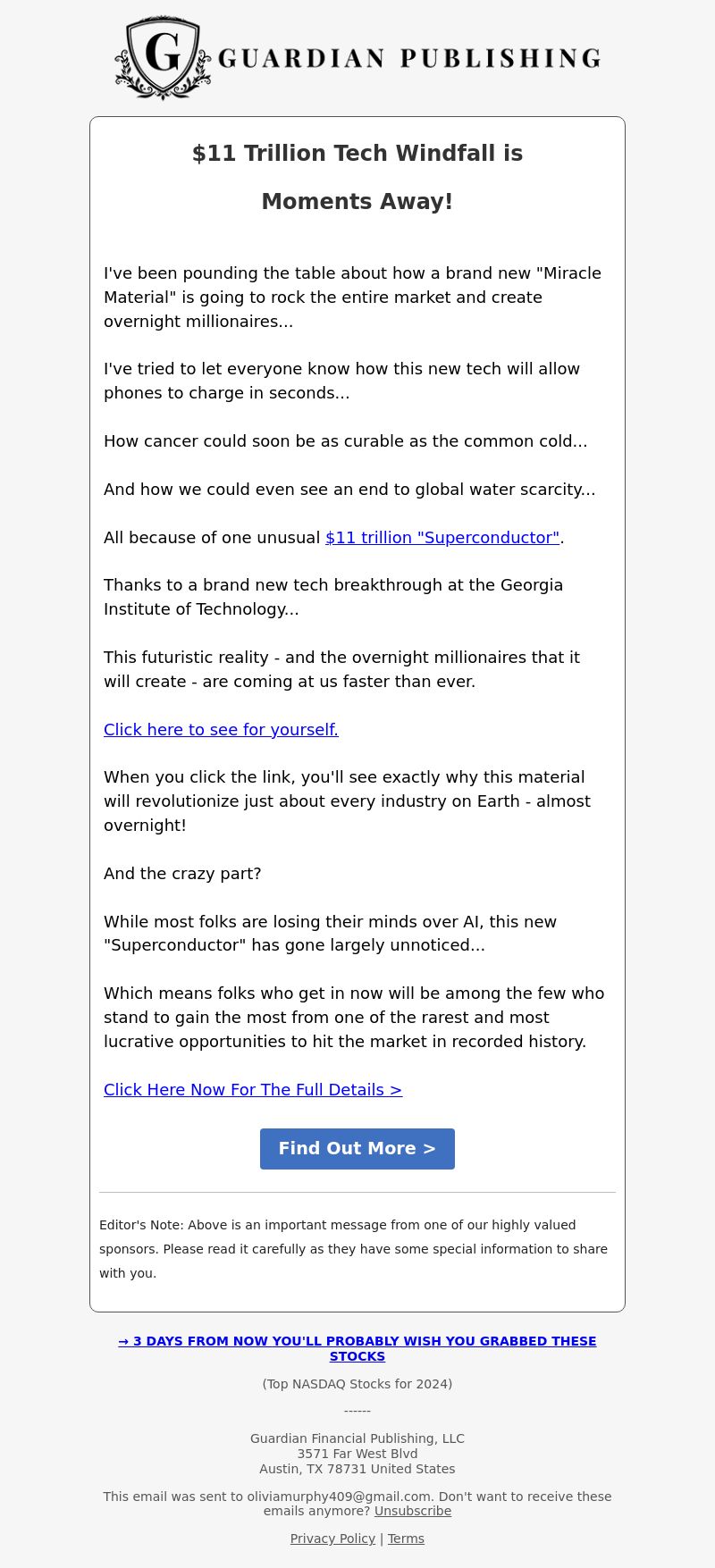Click the sentence about global water scarcity
The width and height of the screenshot is (715, 1568).
pyautogui.click(x=349, y=490)
